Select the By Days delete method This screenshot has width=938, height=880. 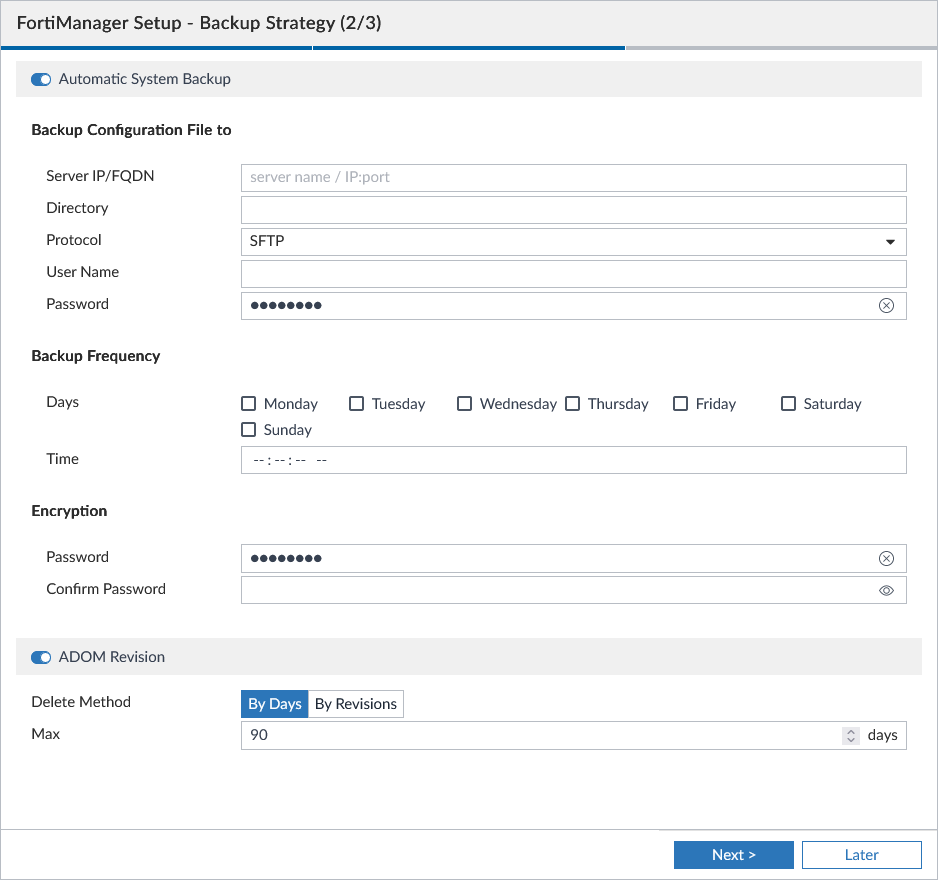pos(274,703)
